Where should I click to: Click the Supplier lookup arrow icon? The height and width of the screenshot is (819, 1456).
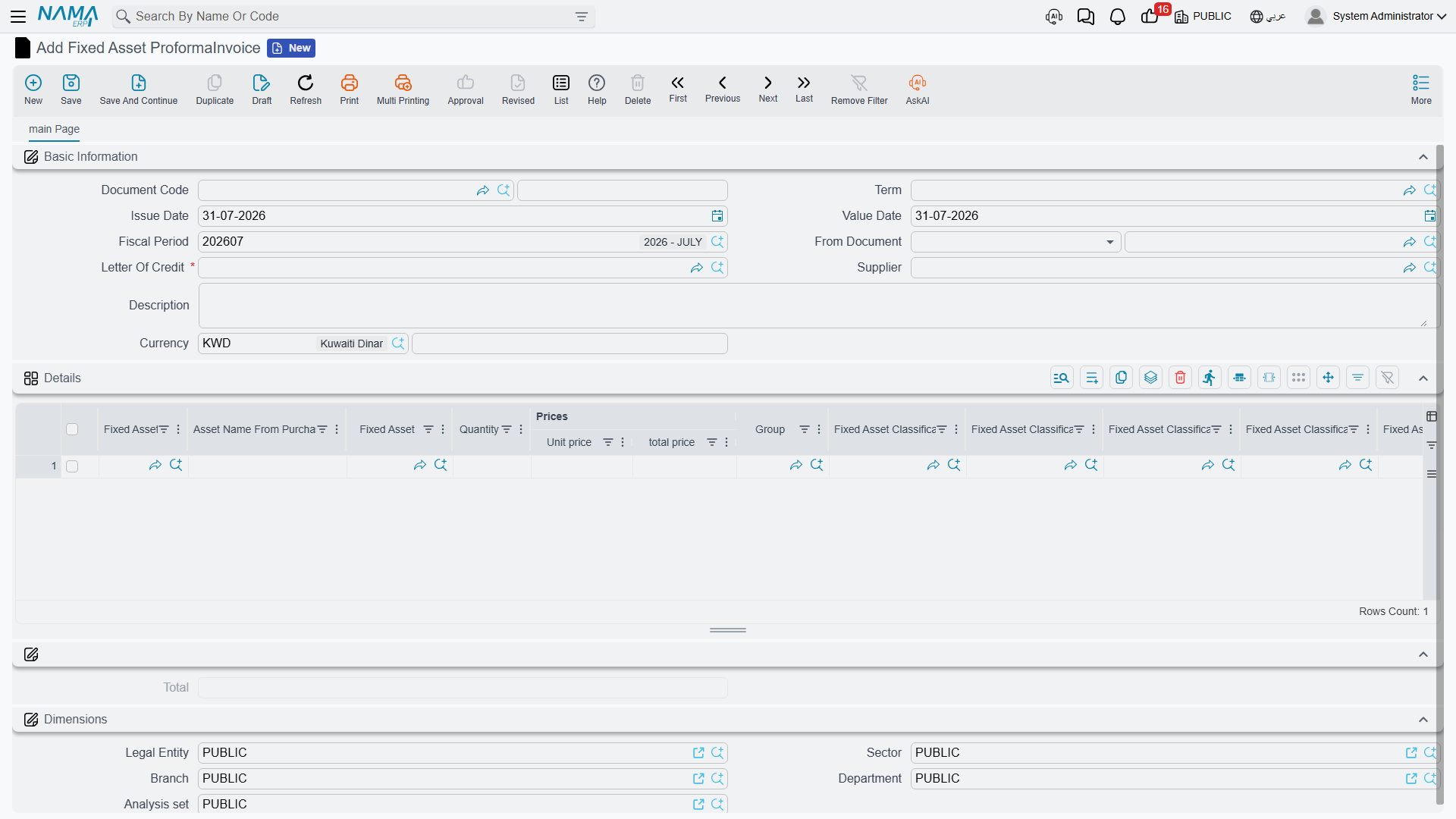(x=1410, y=268)
